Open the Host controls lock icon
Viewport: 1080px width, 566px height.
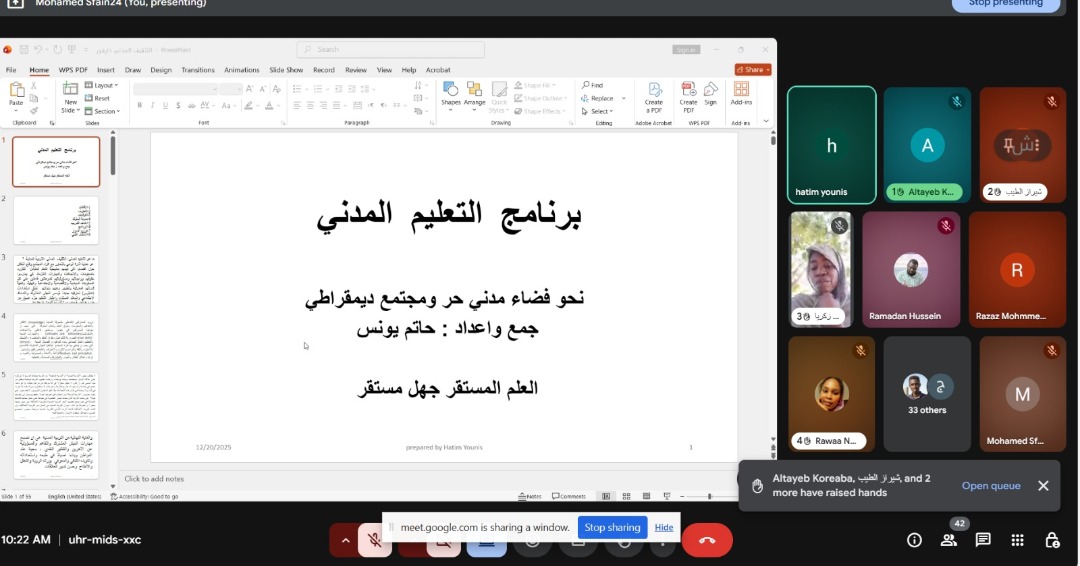point(1052,540)
